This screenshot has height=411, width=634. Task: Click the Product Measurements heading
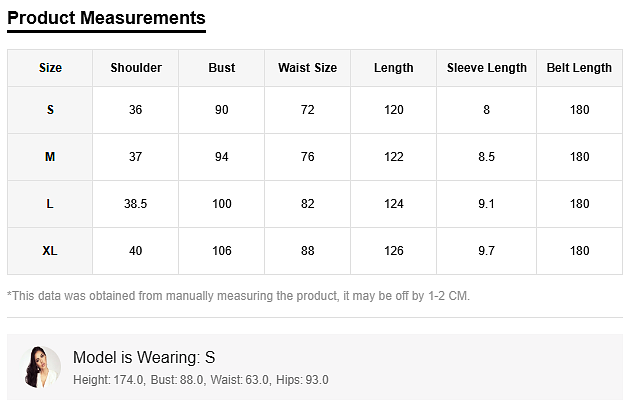106,18
